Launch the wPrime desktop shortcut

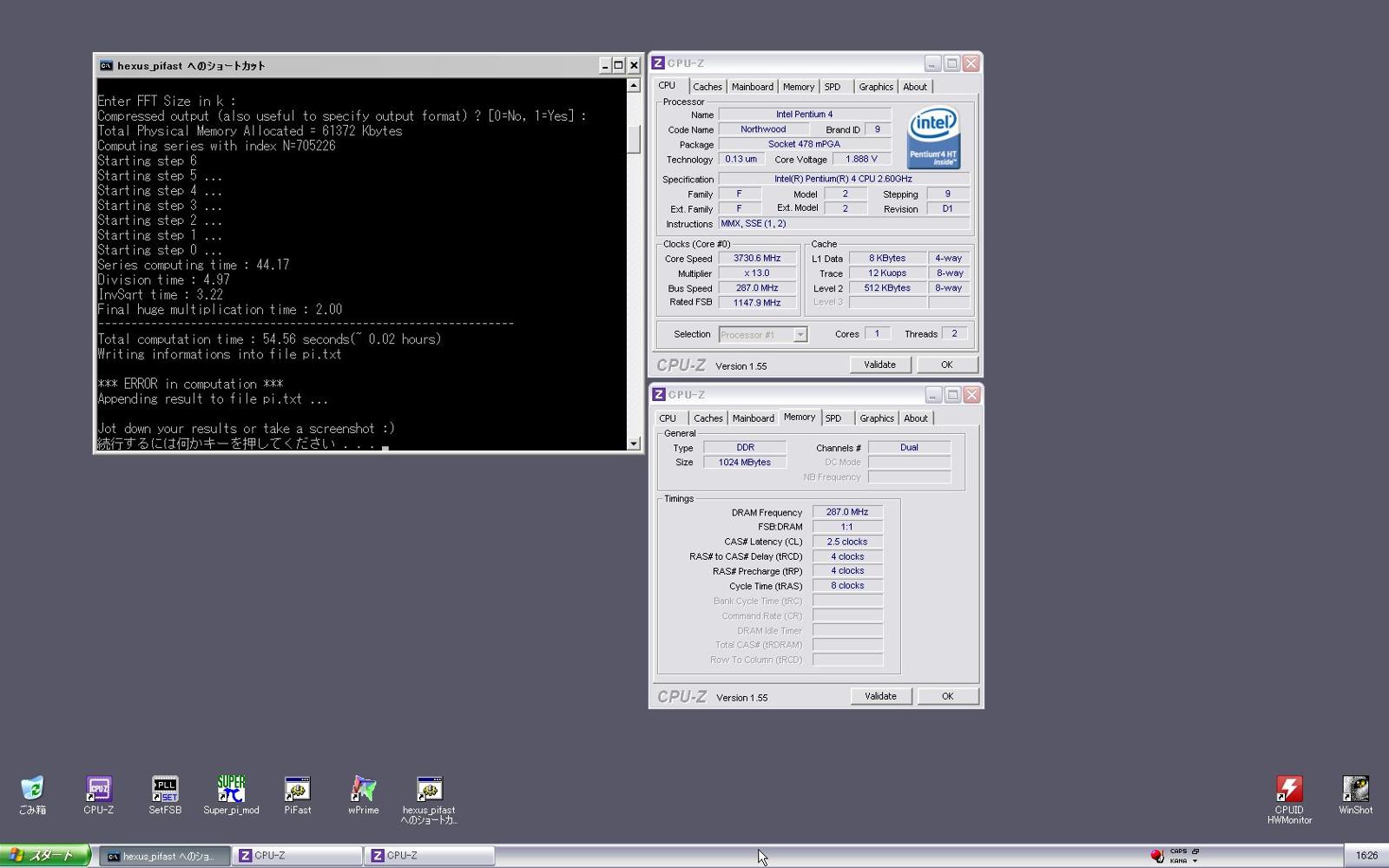tap(363, 795)
